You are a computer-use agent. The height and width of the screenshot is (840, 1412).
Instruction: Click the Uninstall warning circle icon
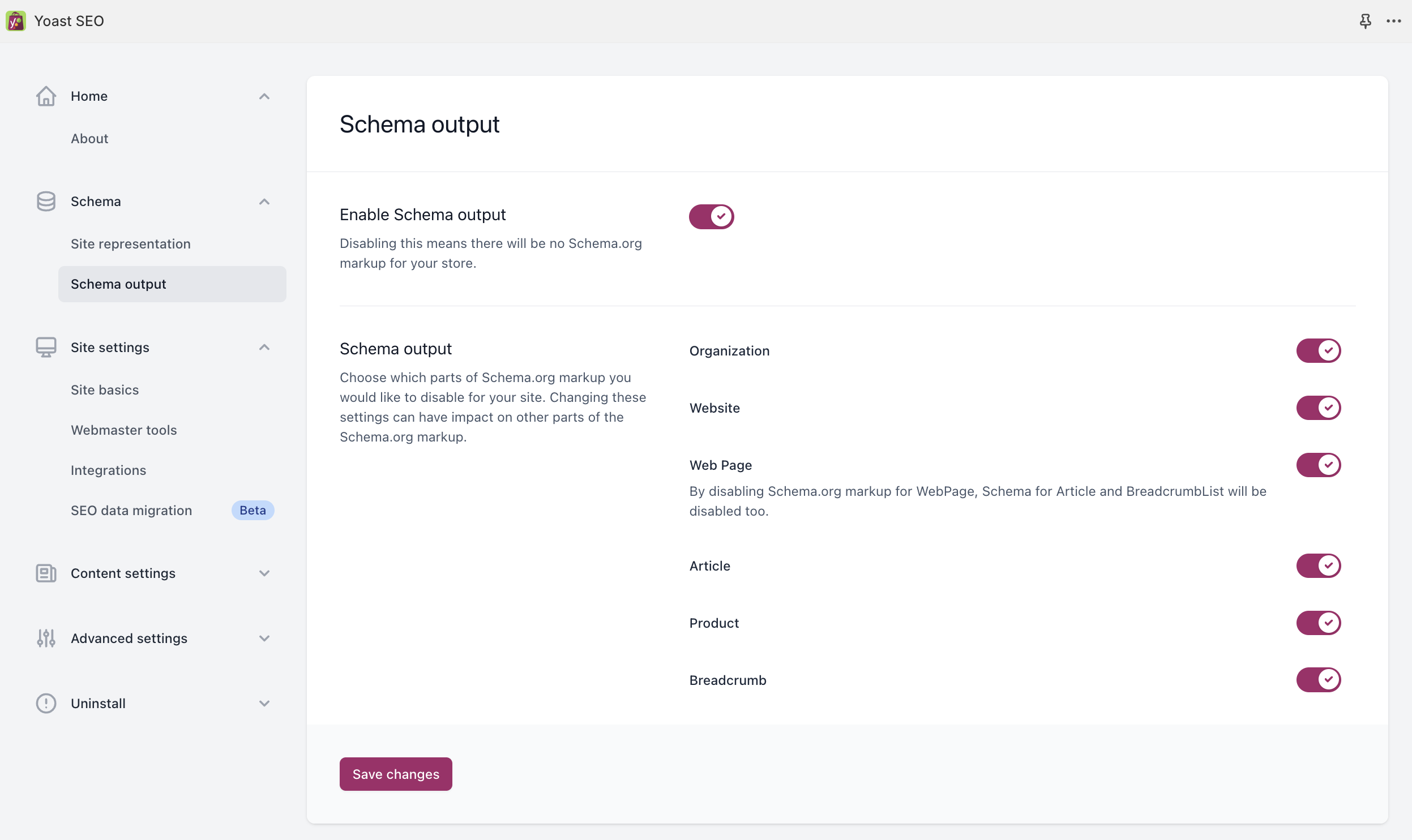[46, 704]
